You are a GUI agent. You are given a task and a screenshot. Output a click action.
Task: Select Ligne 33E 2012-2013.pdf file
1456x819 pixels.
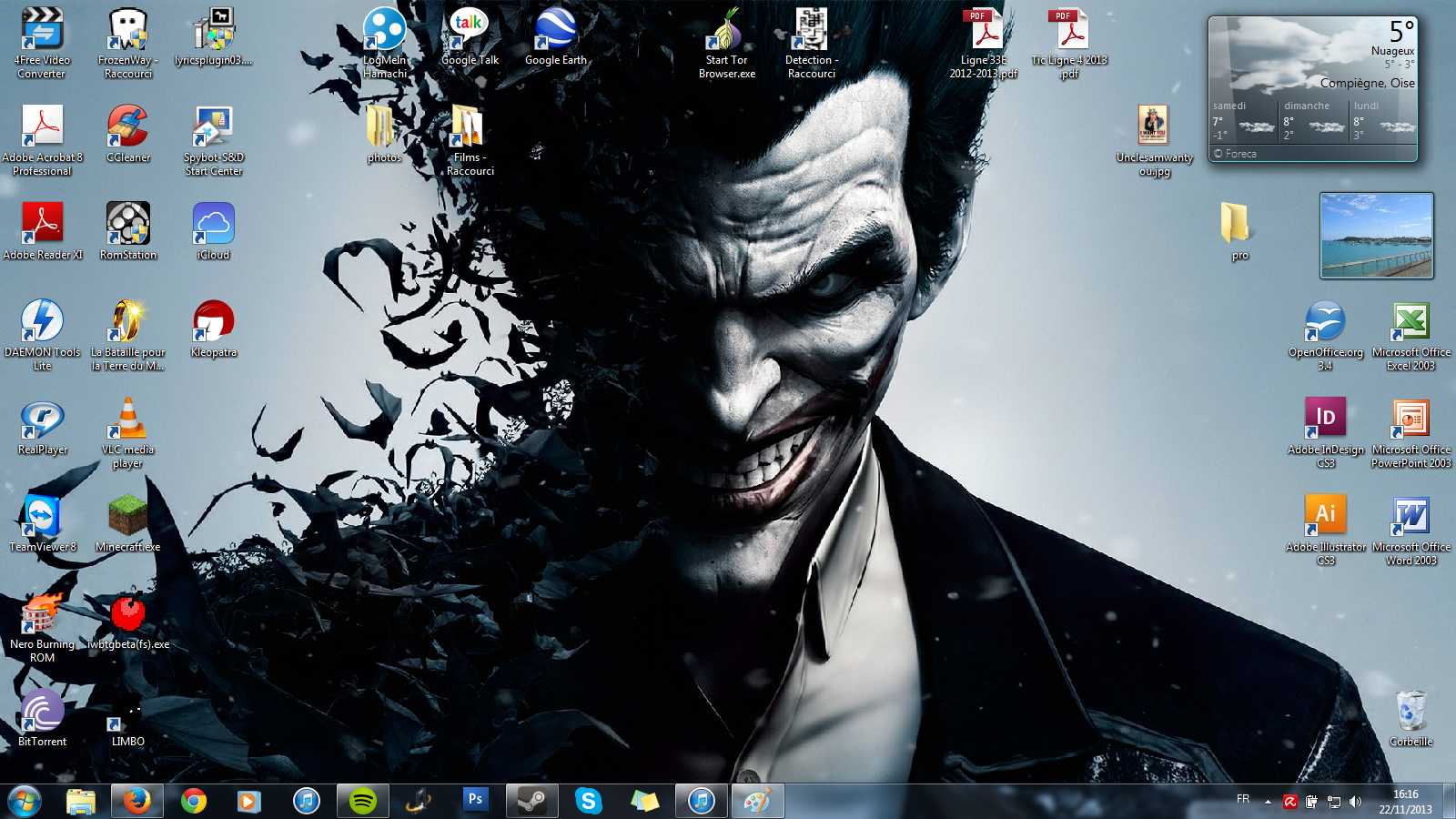(x=984, y=43)
